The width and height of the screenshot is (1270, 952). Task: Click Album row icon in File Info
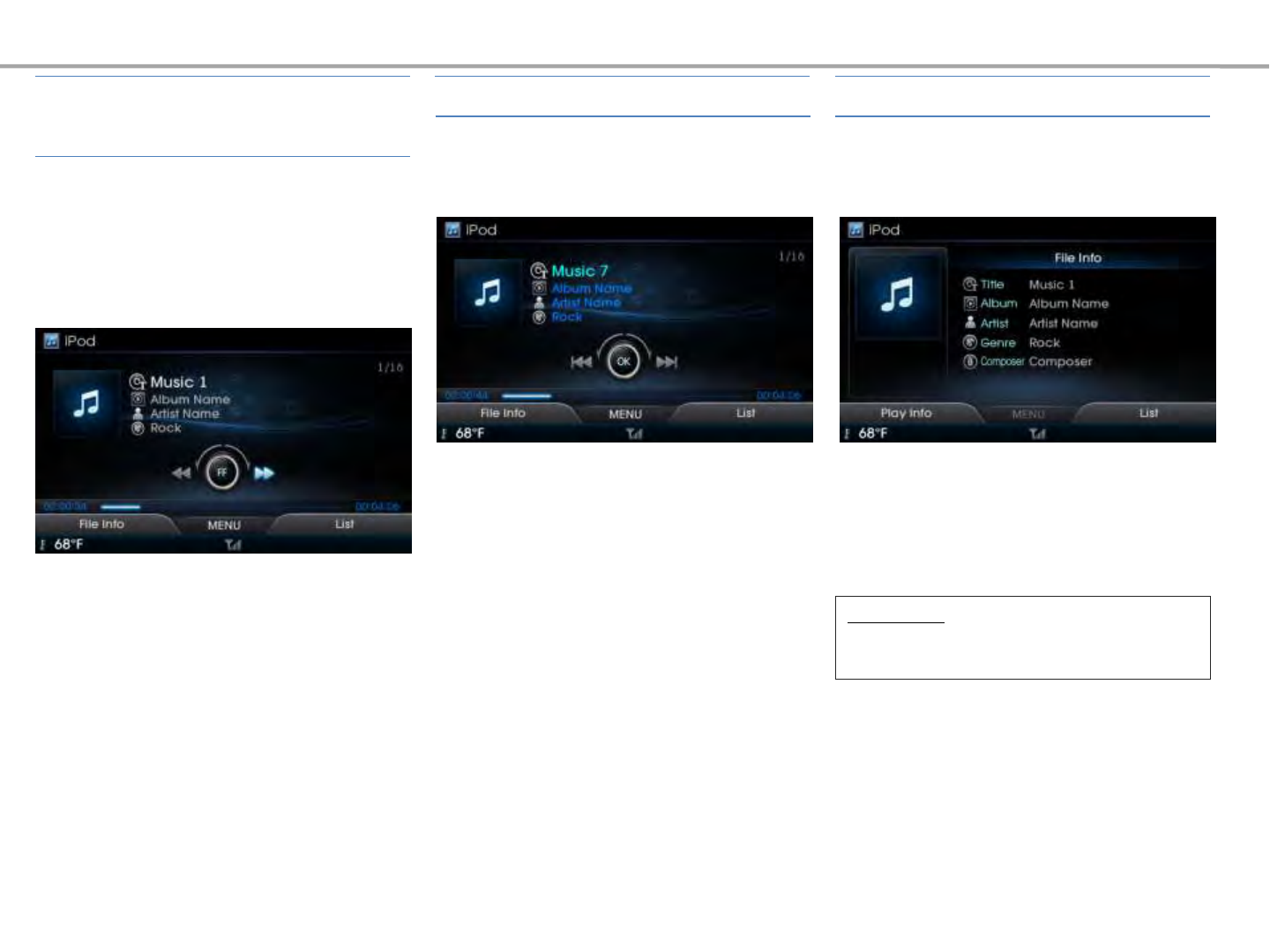pos(970,303)
